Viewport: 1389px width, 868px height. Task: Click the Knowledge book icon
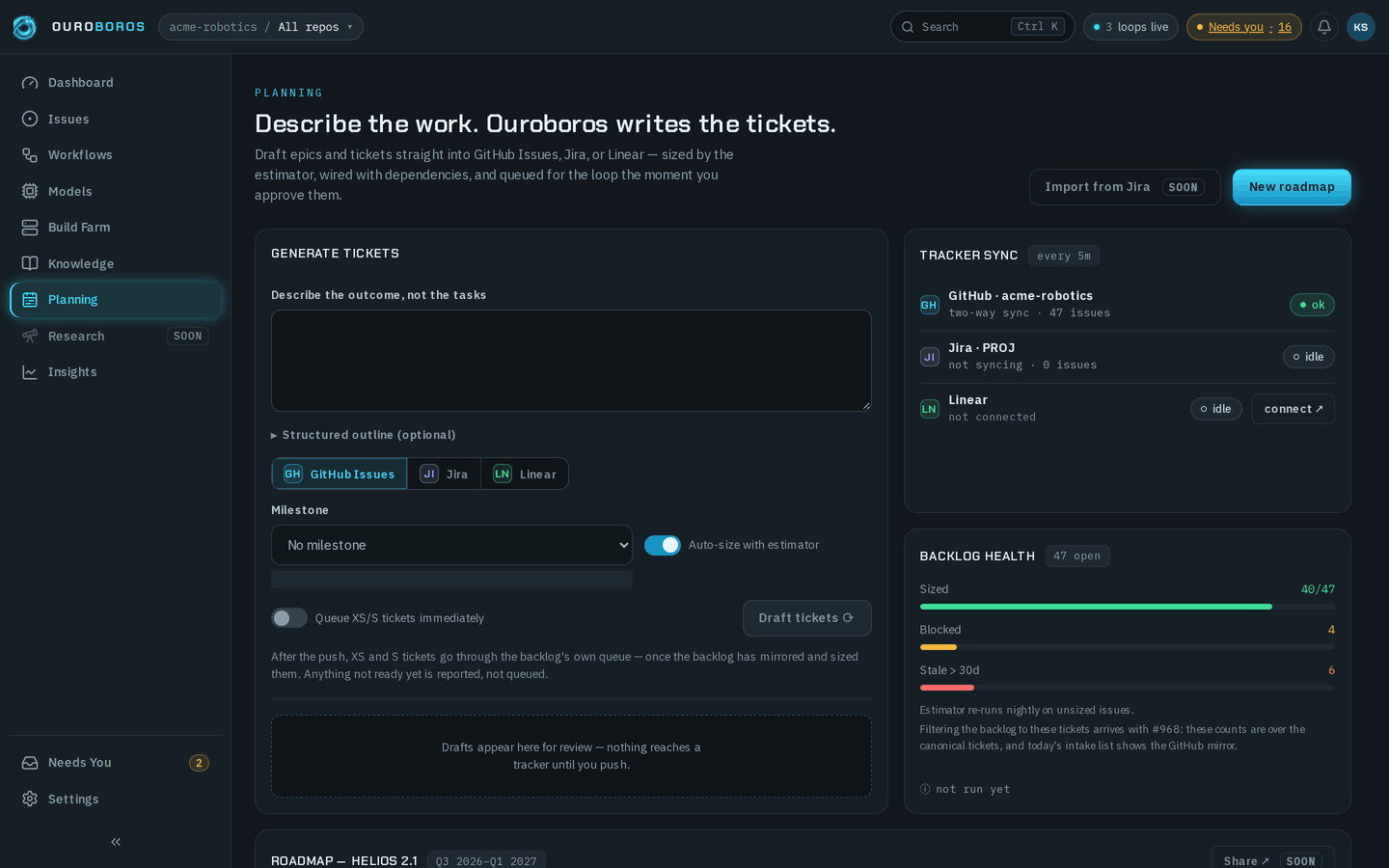[x=30, y=263]
